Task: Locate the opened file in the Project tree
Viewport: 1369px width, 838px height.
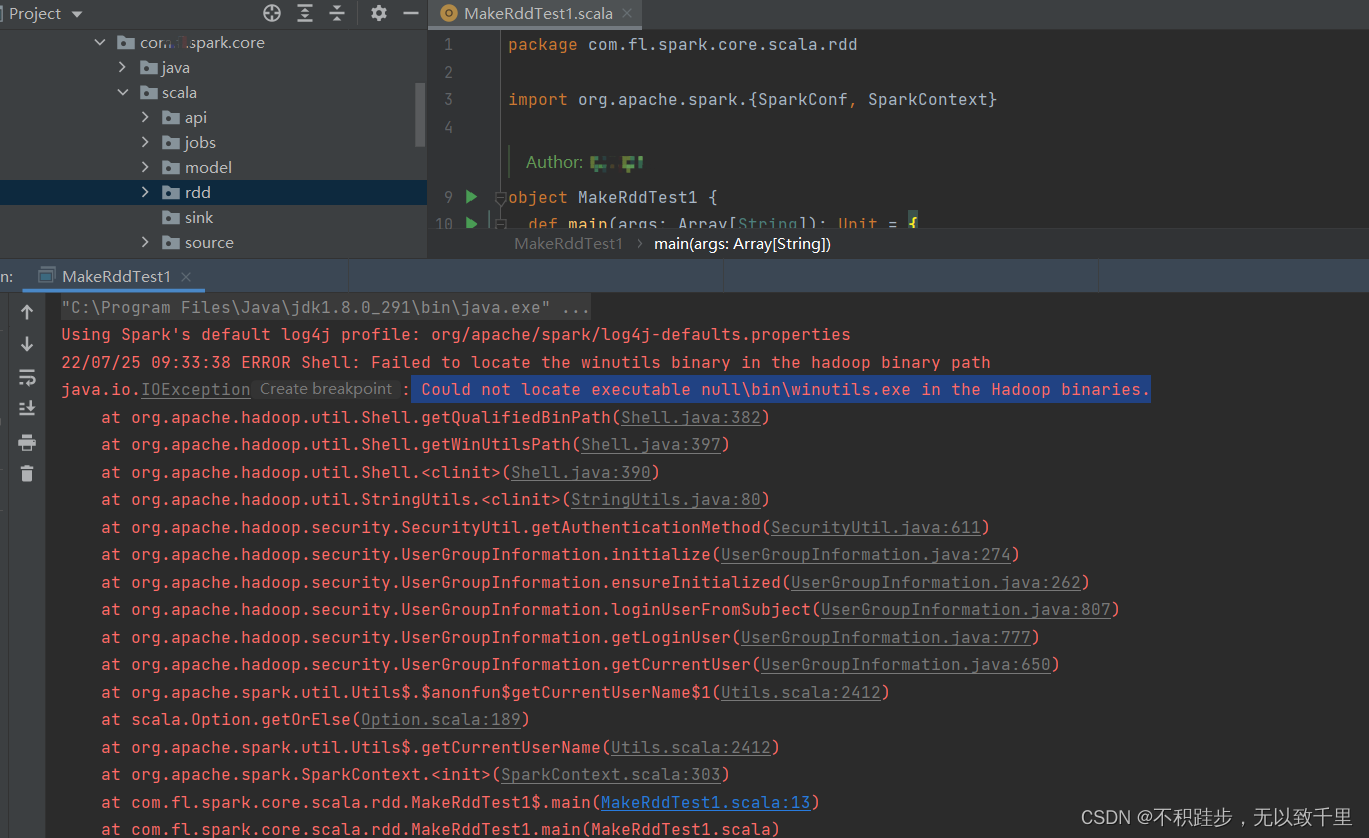Action: (272, 13)
